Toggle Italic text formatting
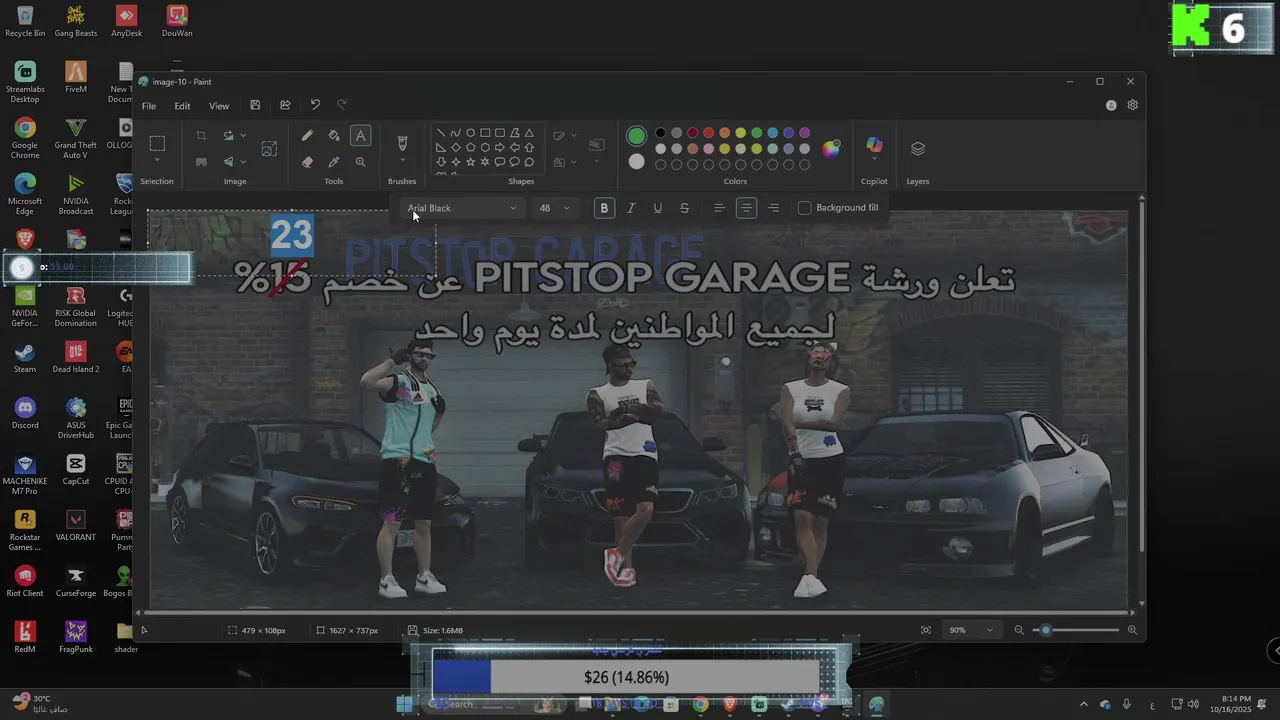Viewport: 1280px width, 720px height. click(631, 208)
